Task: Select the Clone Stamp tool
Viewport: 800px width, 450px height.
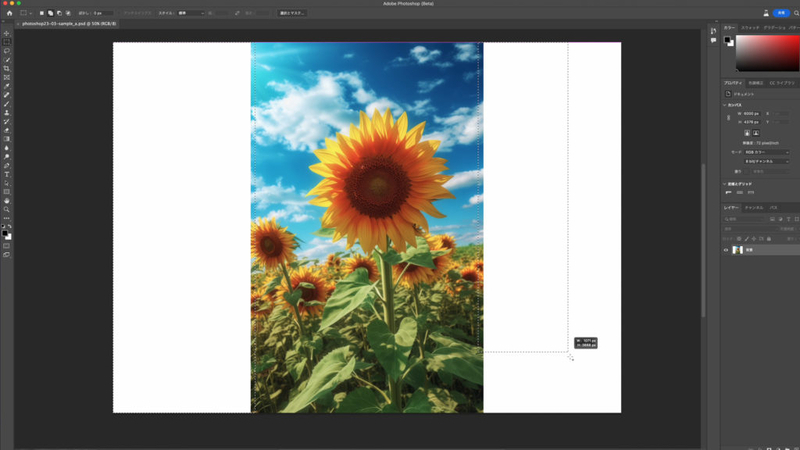Action: tap(7, 113)
